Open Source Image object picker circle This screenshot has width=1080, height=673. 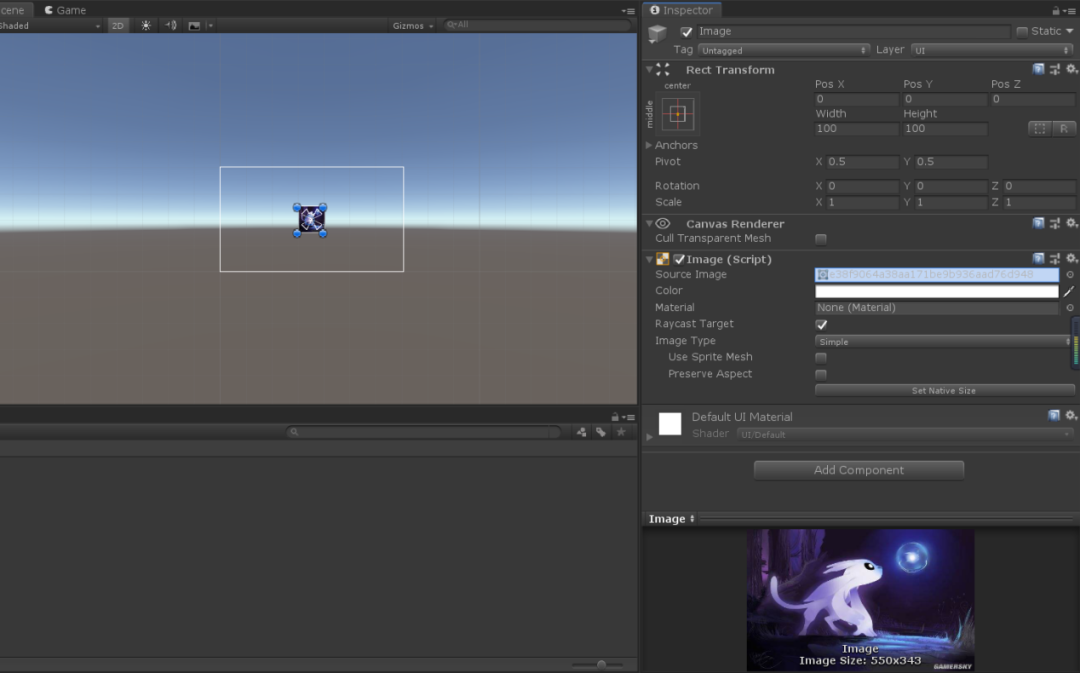point(1070,274)
